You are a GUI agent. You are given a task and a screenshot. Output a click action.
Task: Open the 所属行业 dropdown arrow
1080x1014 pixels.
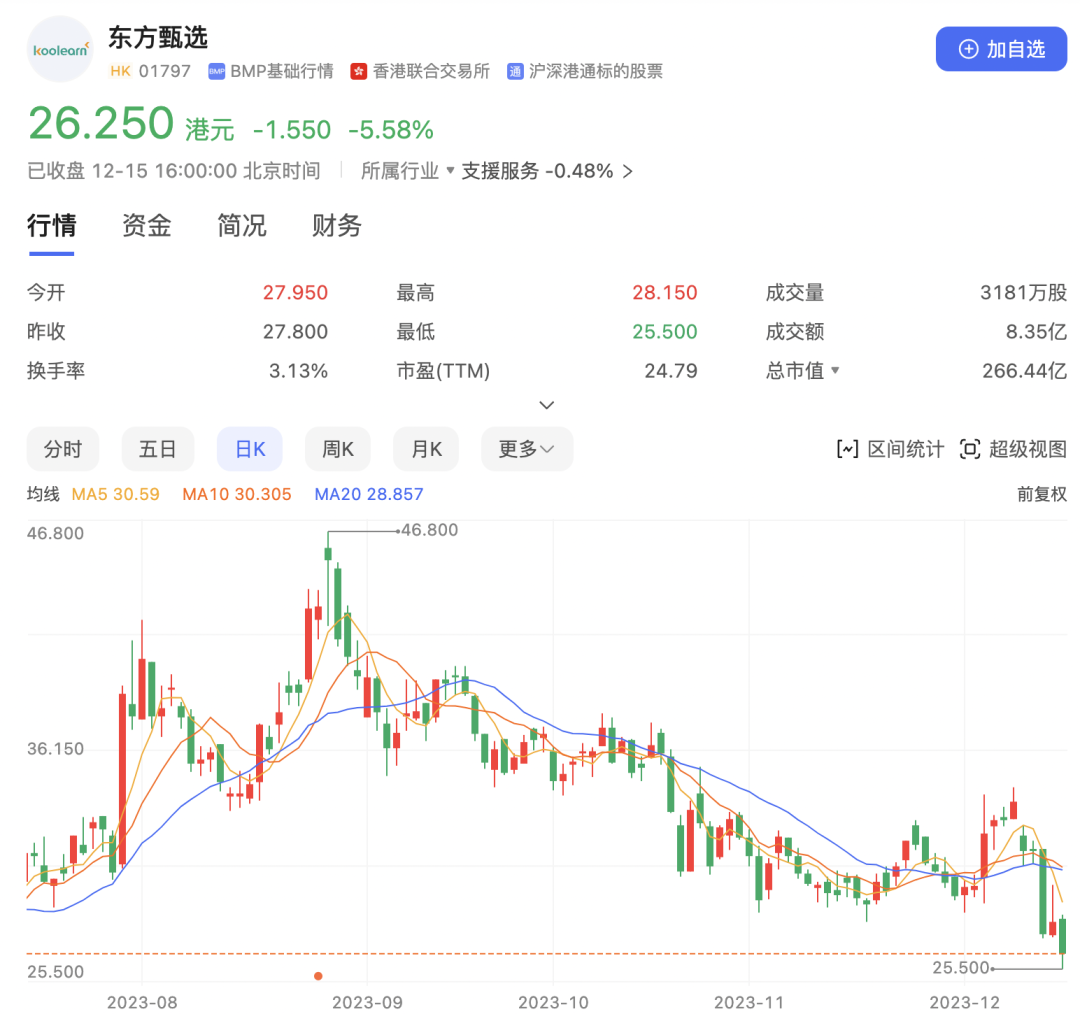pos(450,170)
